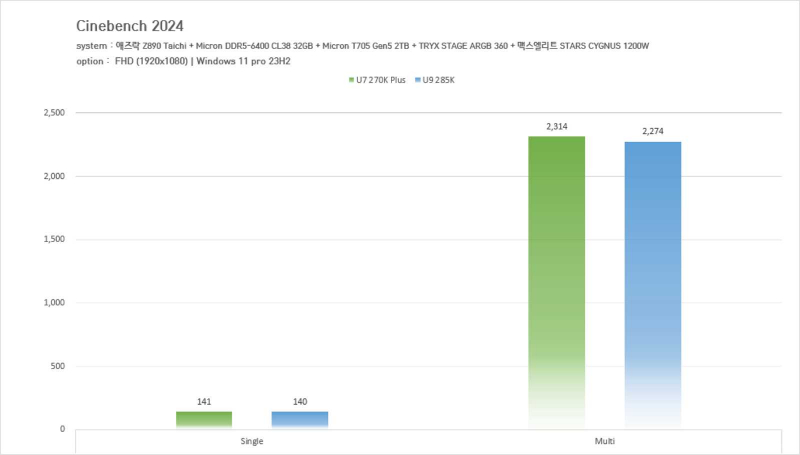This screenshot has height=455, width=800.
Task: Click the green Single bar for U7 270K Plus
Action: click(204, 420)
